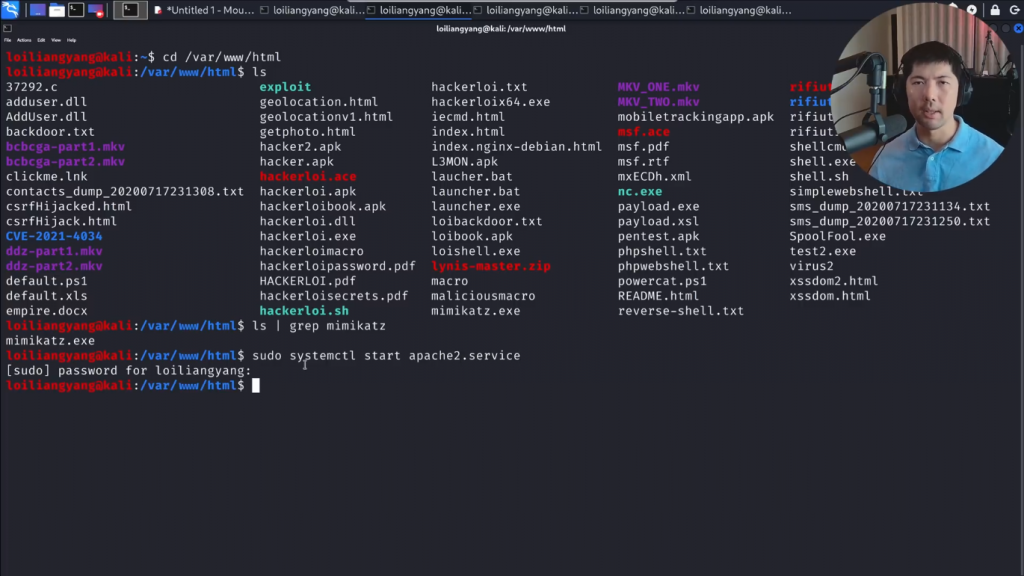Image resolution: width=1024 pixels, height=576 pixels.
Task: Launch terminal emulator from panel launcher
Action: 76,10
